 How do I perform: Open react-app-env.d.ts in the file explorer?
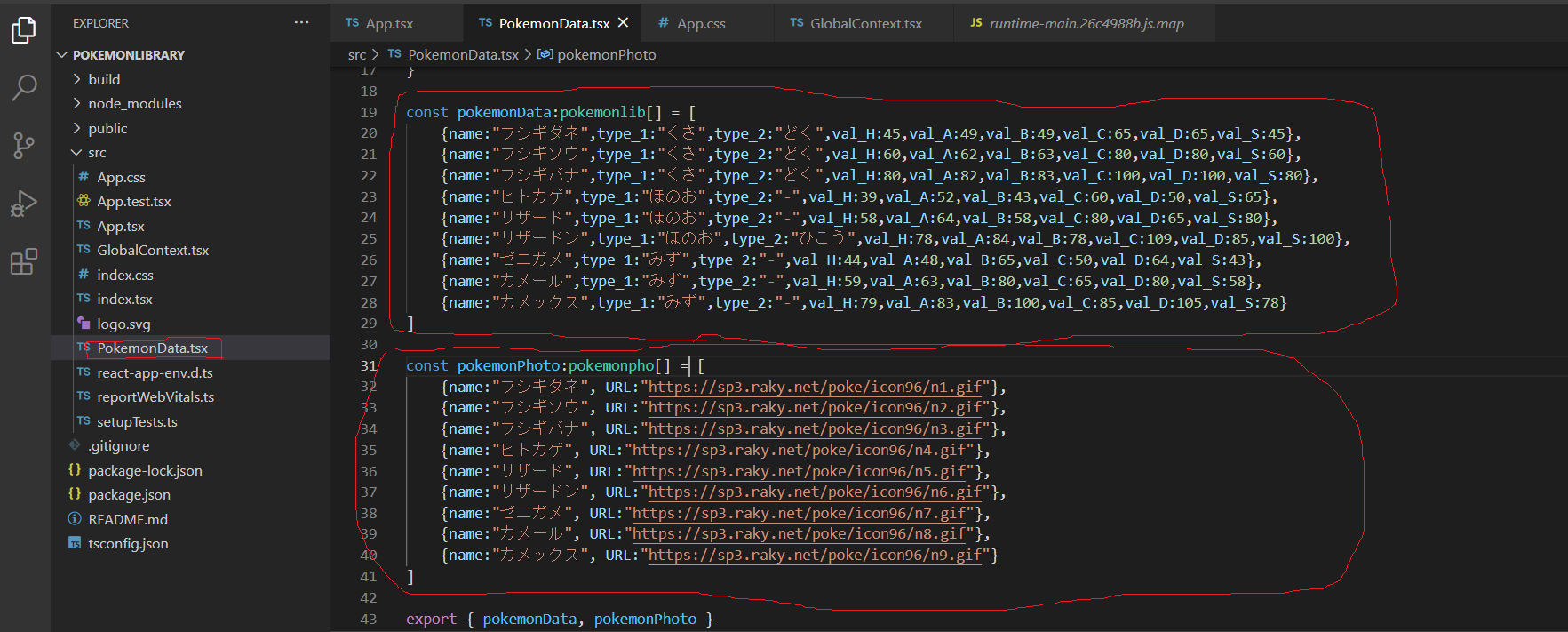pos(190,372)
